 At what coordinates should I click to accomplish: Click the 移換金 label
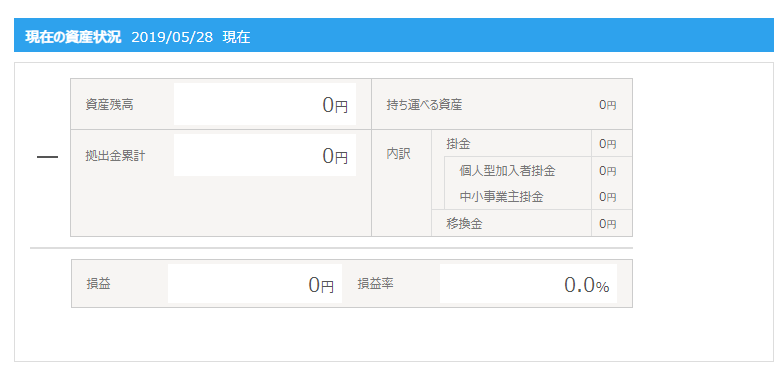pyautogui.click(x=464, y=224)
